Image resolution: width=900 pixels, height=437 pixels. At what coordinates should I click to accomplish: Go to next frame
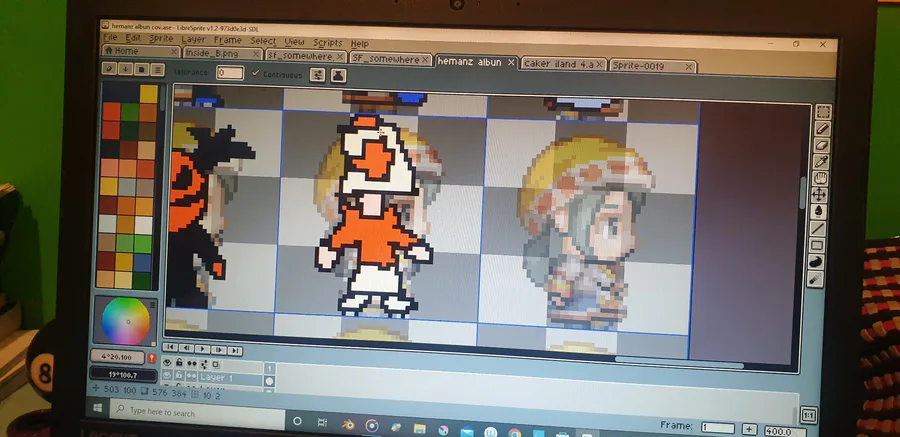click(x=219, y=350)
